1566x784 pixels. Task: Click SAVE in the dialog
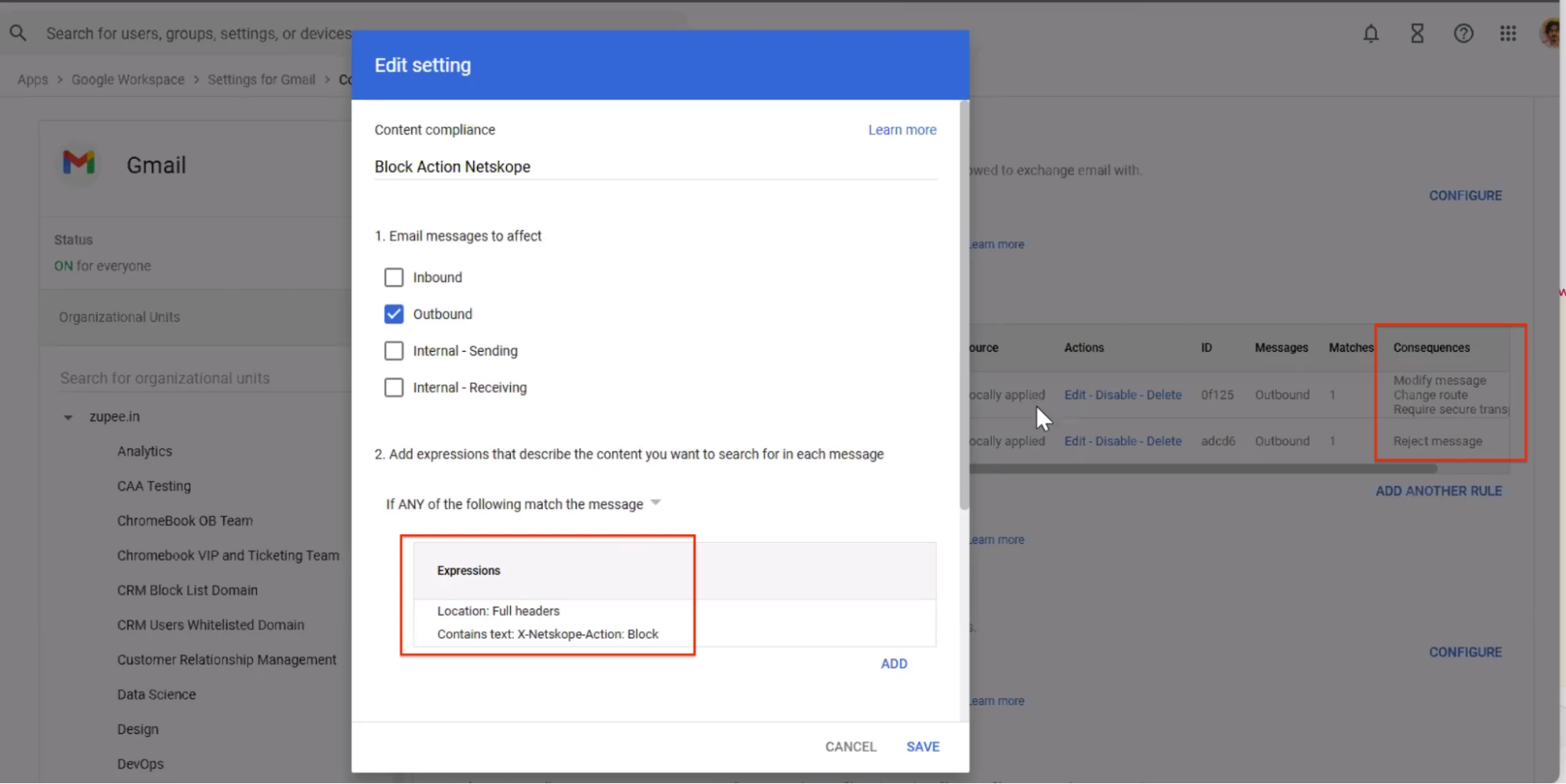click(x=923, y=746)
